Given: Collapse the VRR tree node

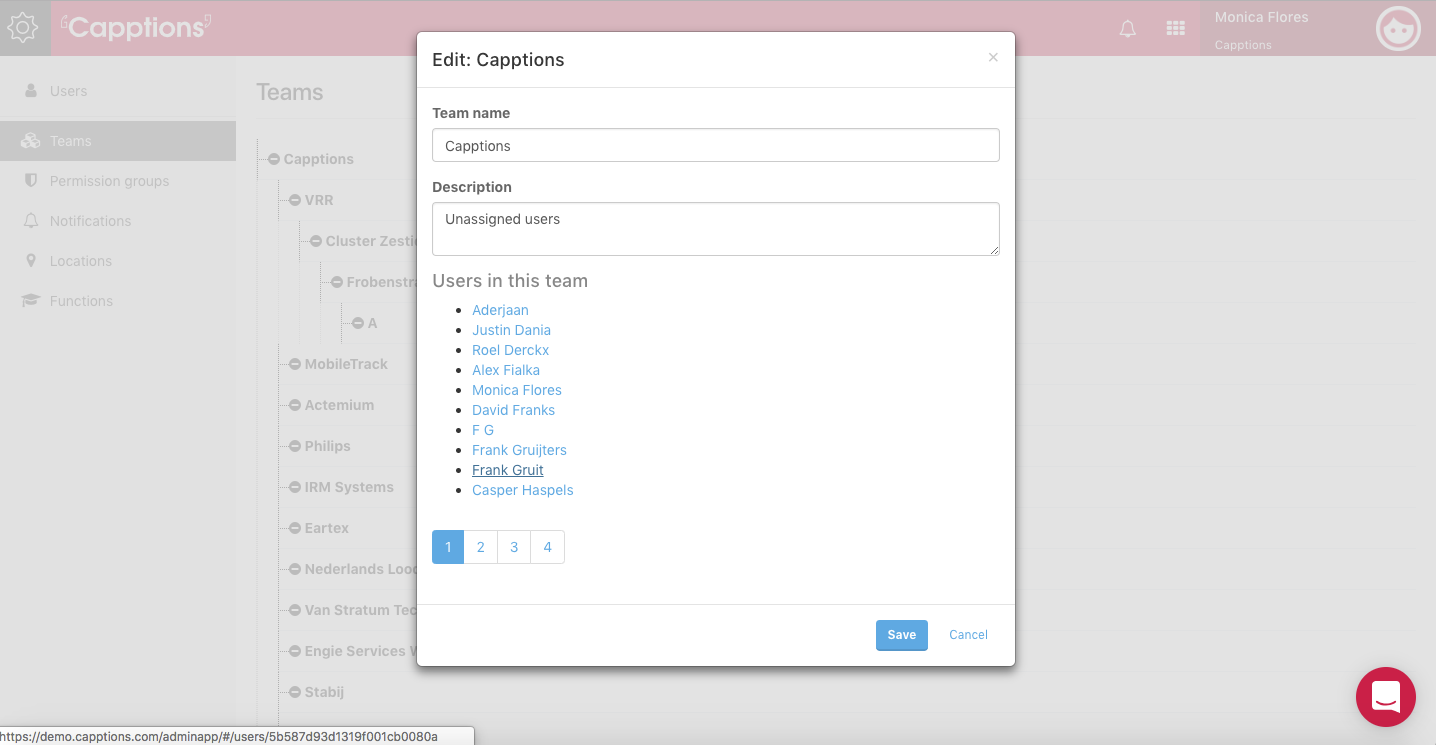Looking at the screenshot, I should pyautogui.click(x=295, y=200).
